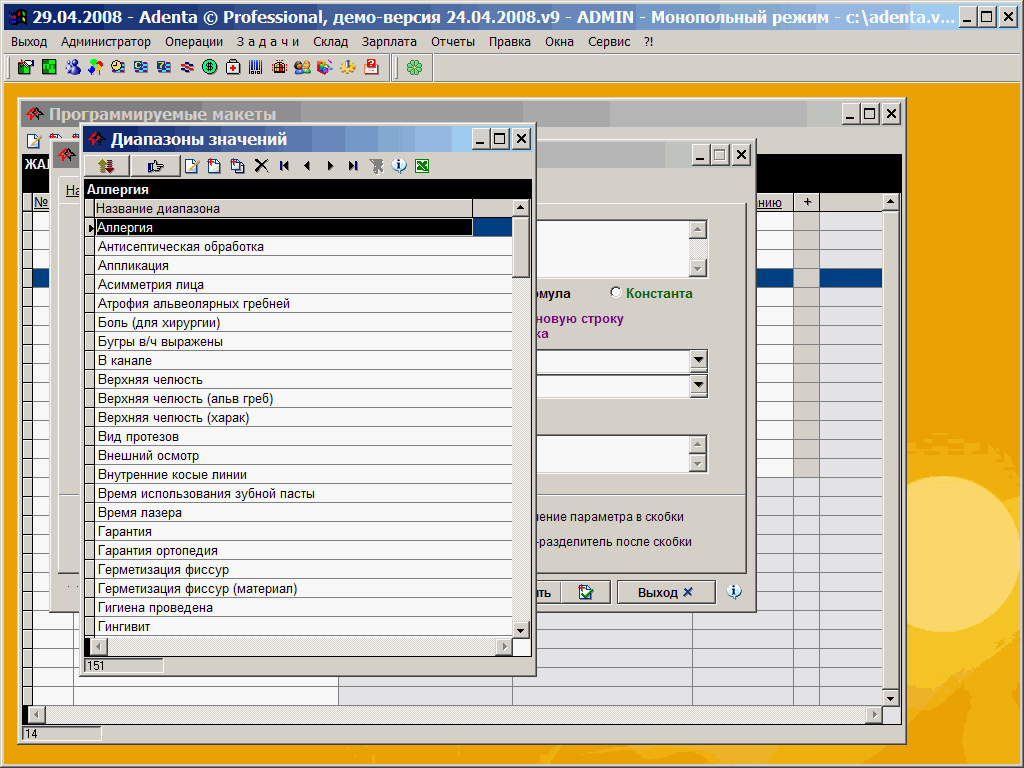This screenshot has height=768, width=1024.
Task: Select the Константа radio button
Action: tap(615, 293)
